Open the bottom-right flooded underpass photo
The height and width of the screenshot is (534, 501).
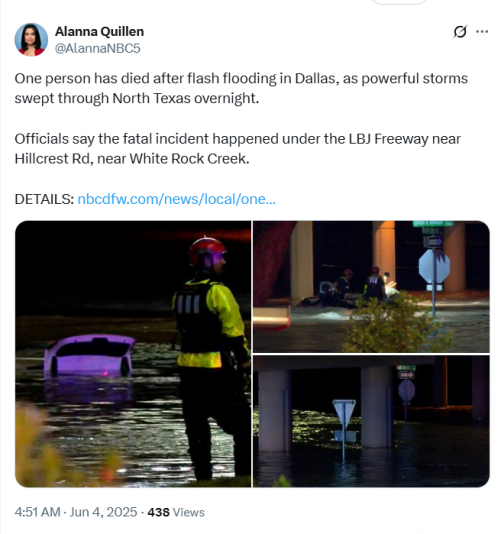pos(371,421)
